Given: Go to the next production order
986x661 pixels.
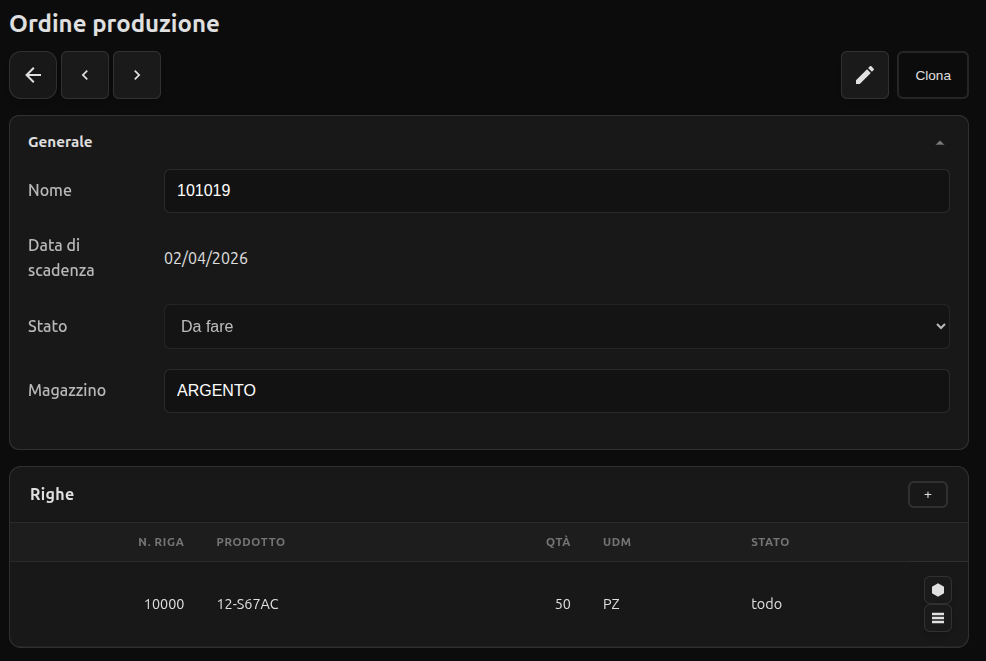Looking at the screenshot, I should pyautogui.click(x=137, y=75).
